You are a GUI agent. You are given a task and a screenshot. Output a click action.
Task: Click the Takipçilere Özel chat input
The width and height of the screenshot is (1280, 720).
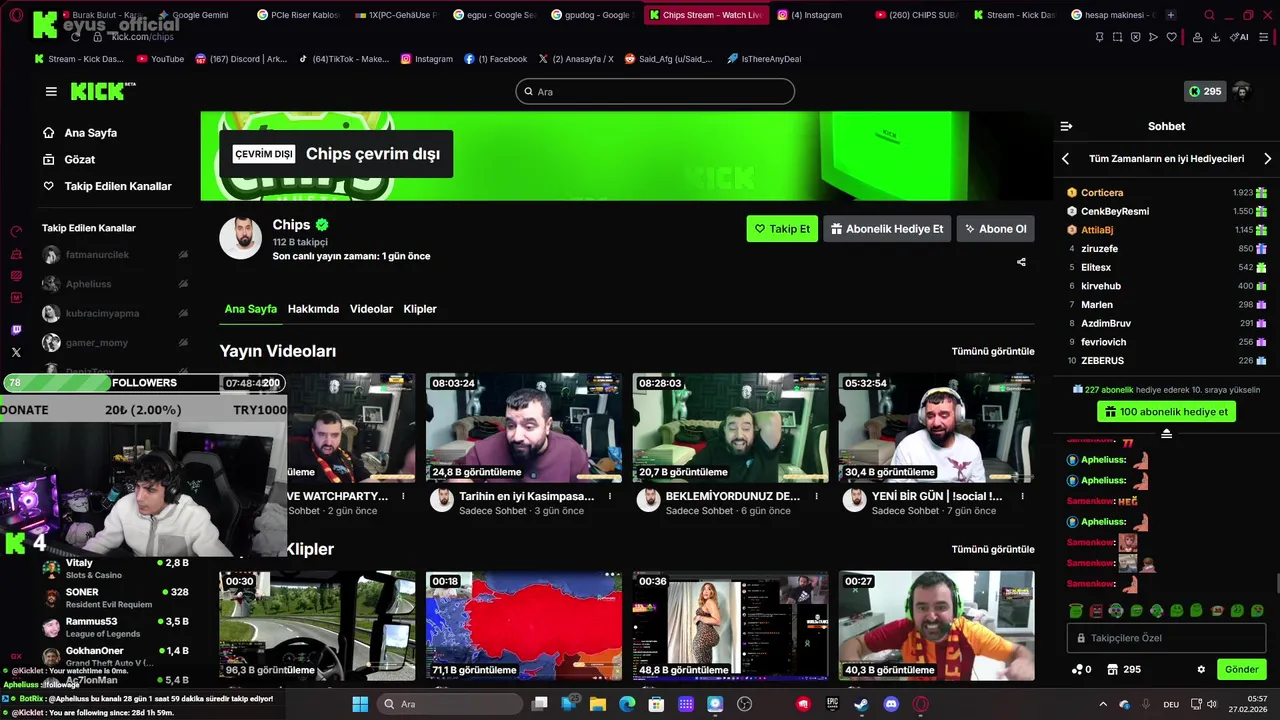[1166, 637]
